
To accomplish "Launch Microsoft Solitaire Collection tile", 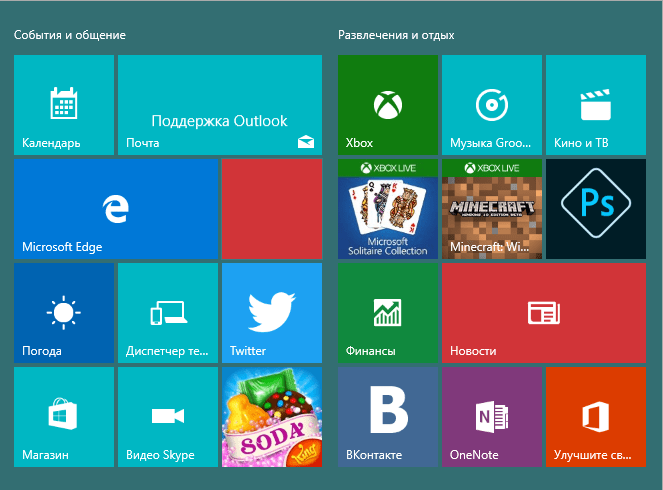I will pos(388,209).
